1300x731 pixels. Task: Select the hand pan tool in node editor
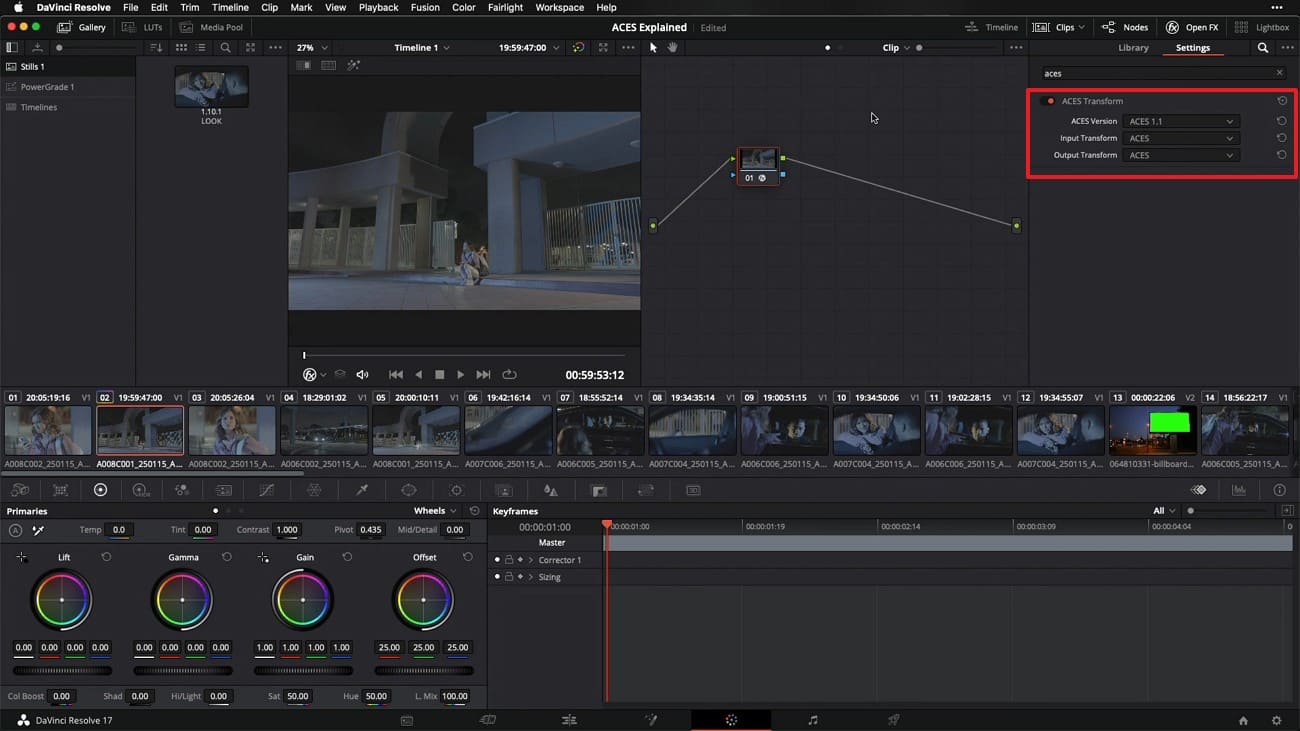(673, 48)
